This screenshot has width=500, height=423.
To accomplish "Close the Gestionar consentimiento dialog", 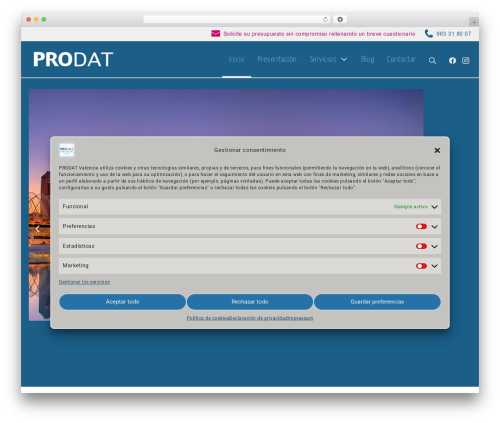I will click(437, 150).
